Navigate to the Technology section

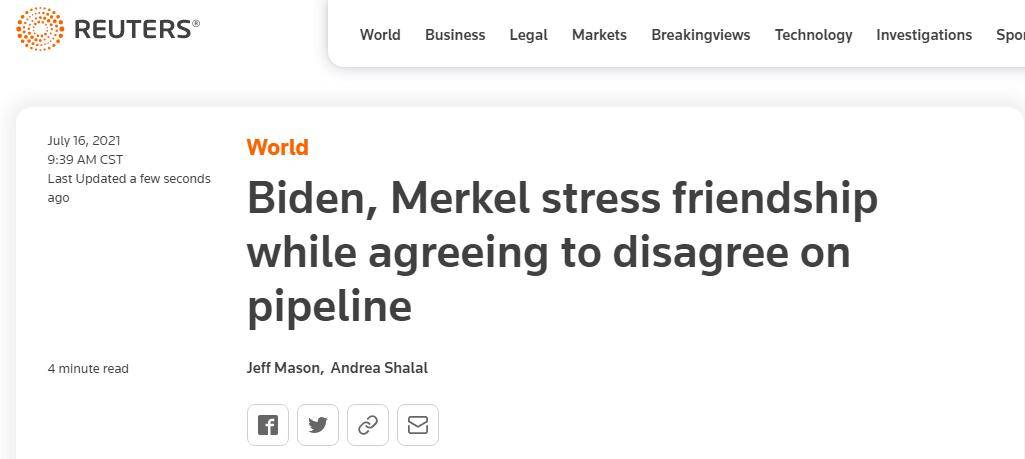[813, 35]
